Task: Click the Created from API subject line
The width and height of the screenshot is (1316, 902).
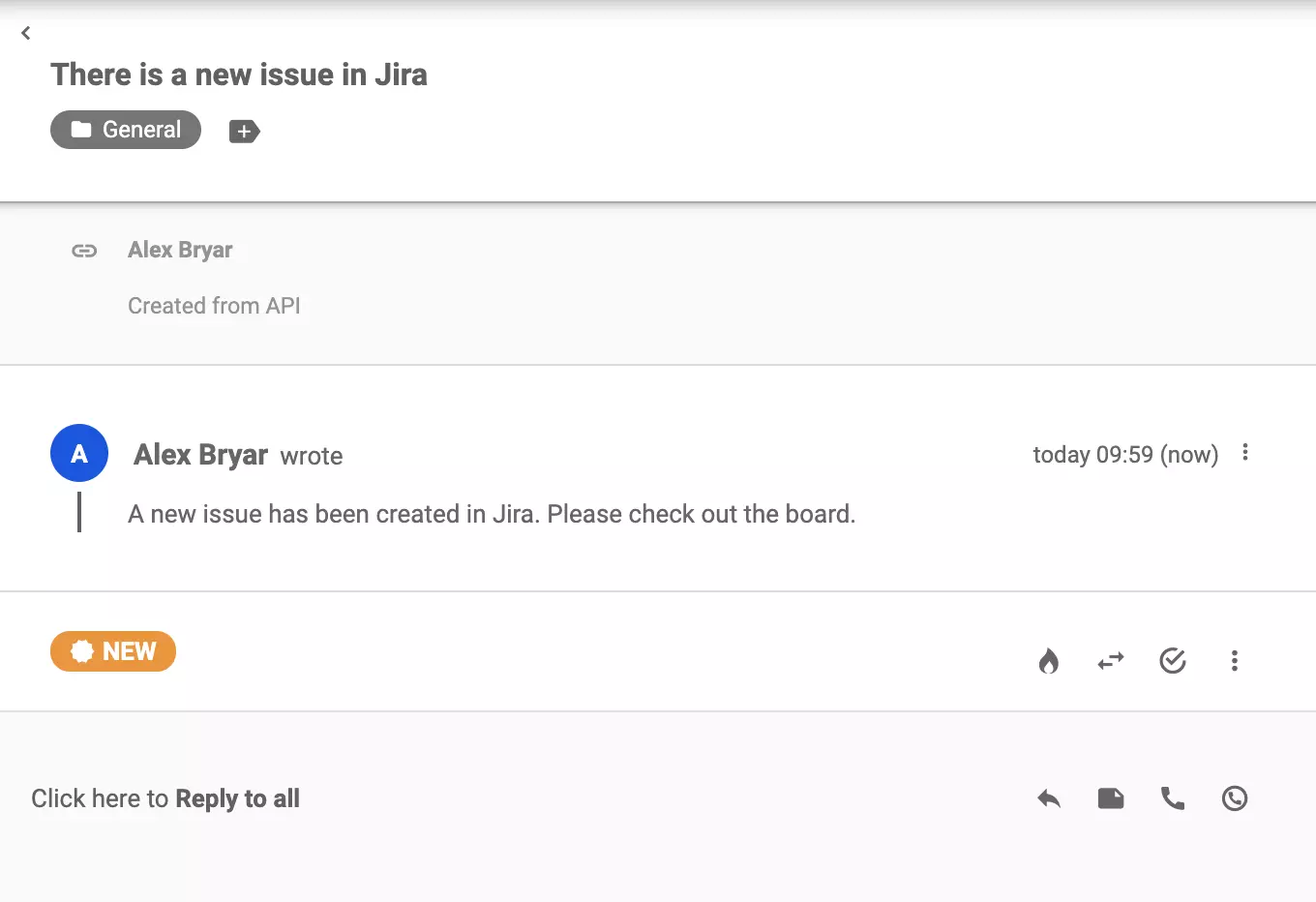Action: click(x=214, y=305)
